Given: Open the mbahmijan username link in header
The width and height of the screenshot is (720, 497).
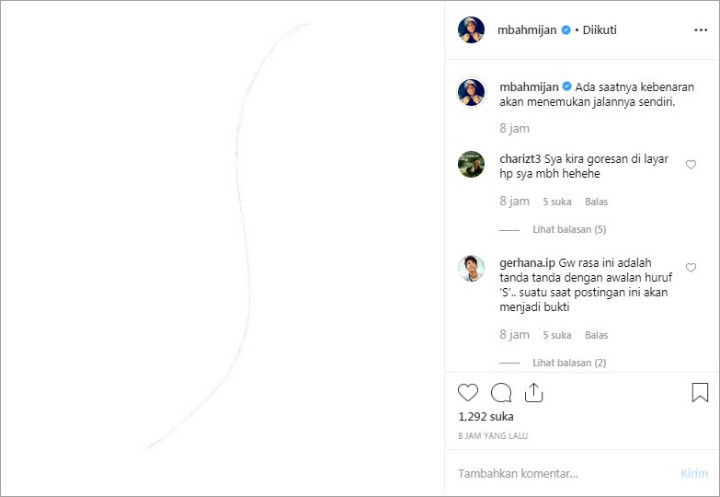Looking at the screenshot, I should click(x=527, y=30).
